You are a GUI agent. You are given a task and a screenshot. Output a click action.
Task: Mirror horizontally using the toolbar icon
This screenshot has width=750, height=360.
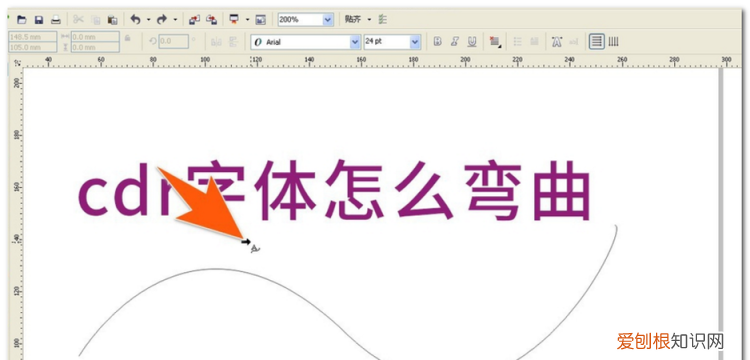pos(216,42)
